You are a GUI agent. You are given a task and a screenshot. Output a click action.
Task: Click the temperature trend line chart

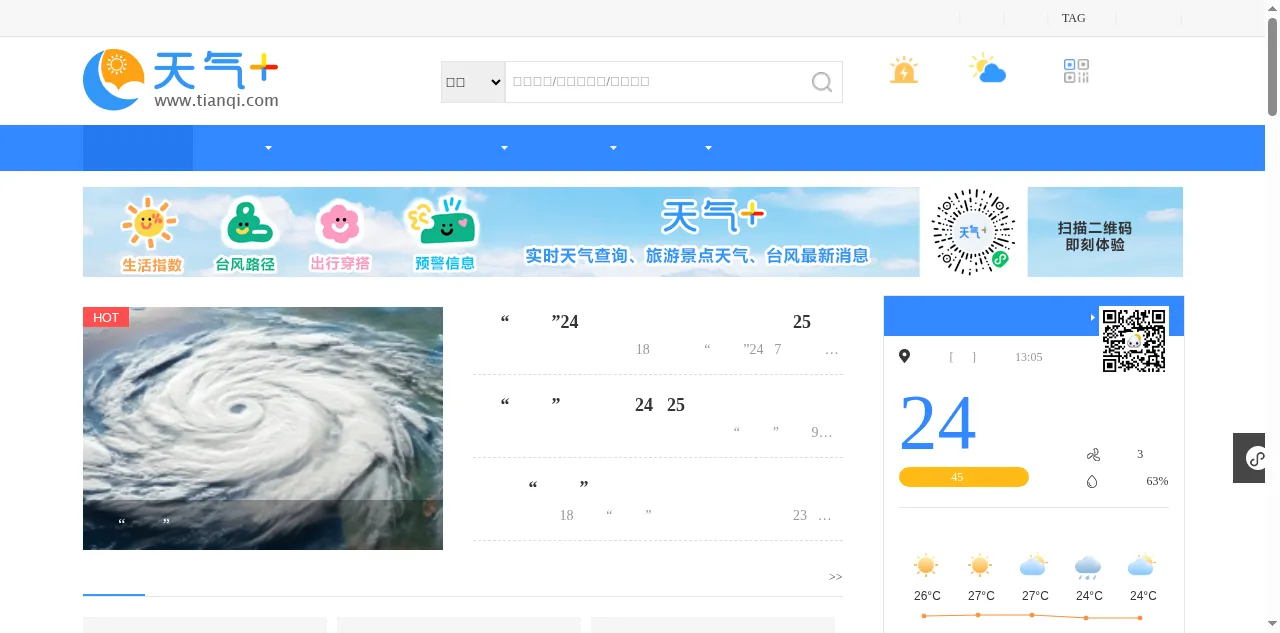click(x=1033, y=616)
